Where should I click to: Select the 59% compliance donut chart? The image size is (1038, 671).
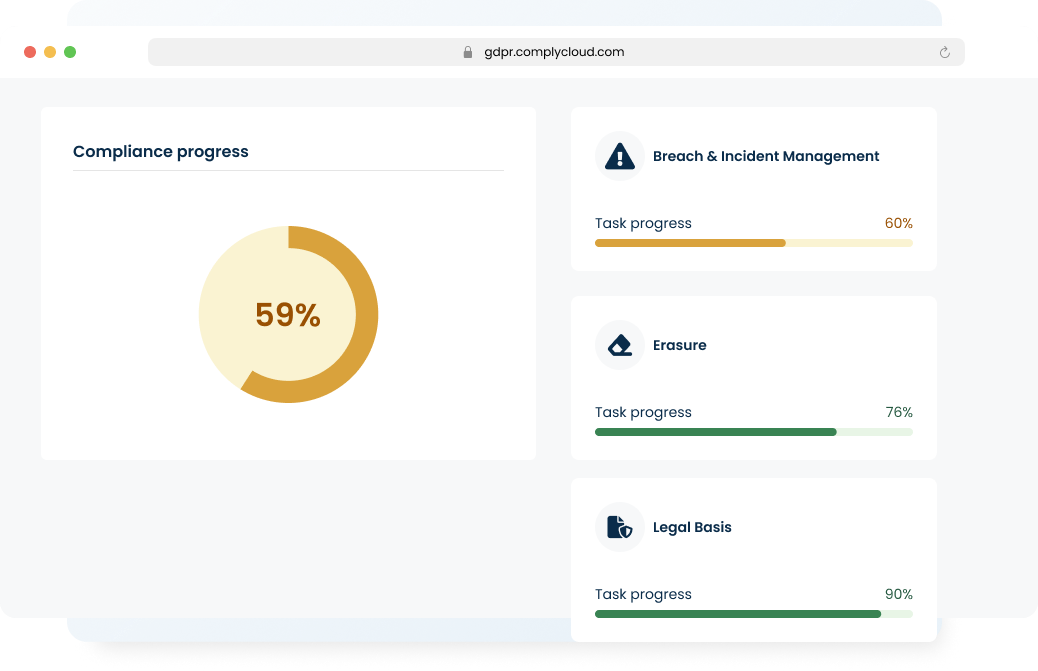288,315
